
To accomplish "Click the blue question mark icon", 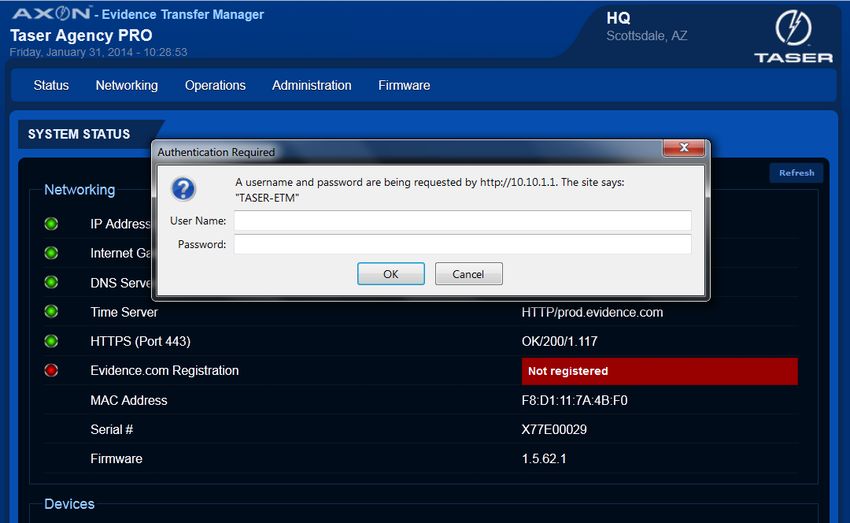I will tap(183, 189).
